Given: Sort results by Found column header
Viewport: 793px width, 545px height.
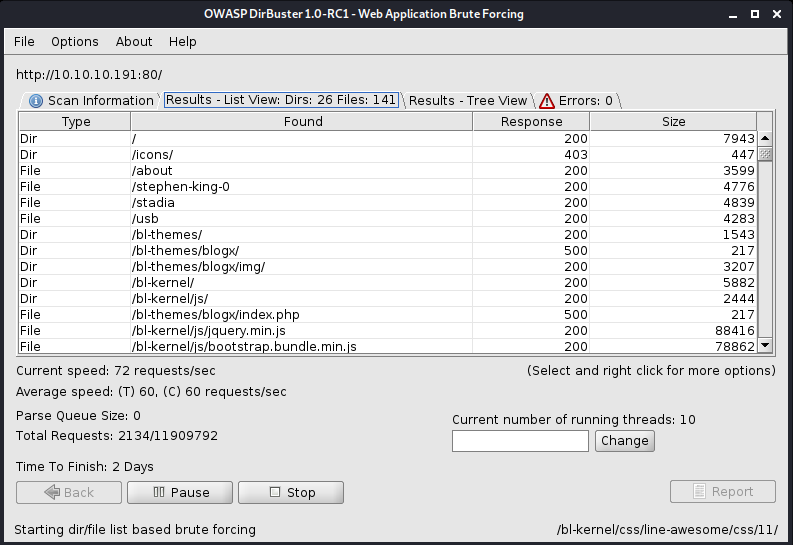Looking at the screenshot, I should (x=302, y=121).
